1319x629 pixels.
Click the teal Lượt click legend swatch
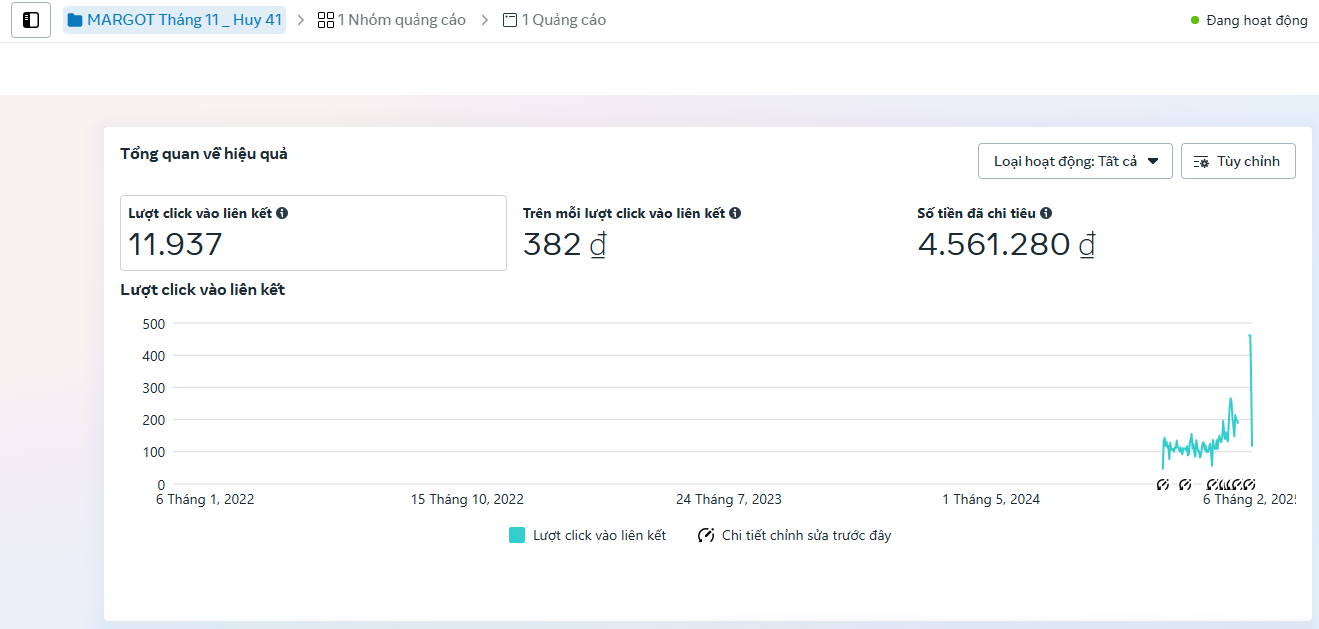click(x=517, y=535)
